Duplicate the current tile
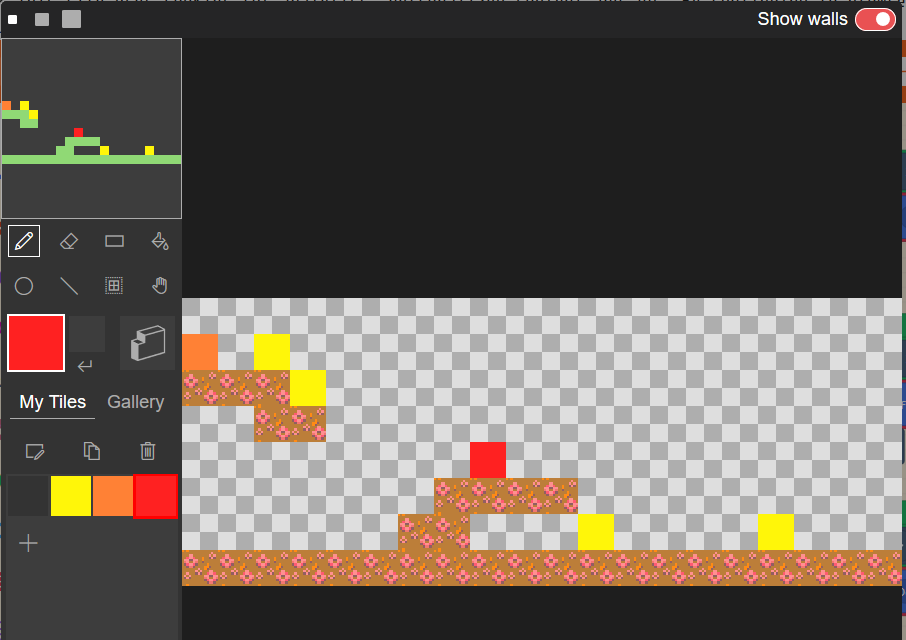906x640 pixels. coord(91,451)
